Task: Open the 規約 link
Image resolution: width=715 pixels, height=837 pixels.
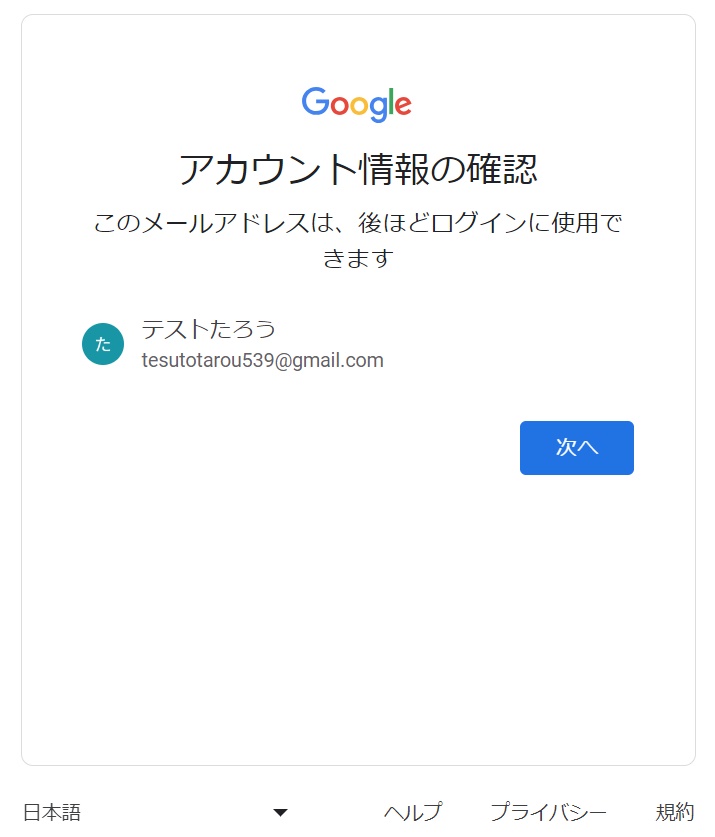Action: (x=675, y=812)
